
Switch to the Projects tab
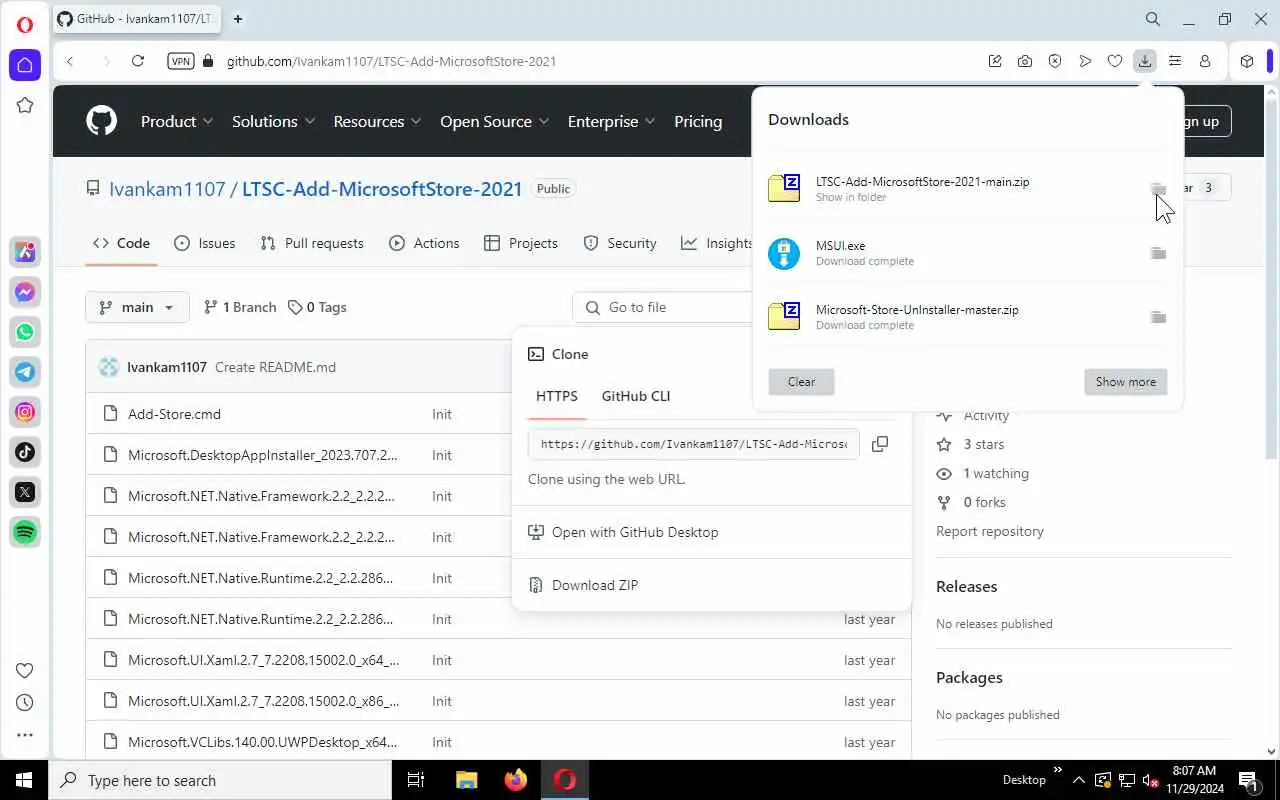[x=521, y=243]
